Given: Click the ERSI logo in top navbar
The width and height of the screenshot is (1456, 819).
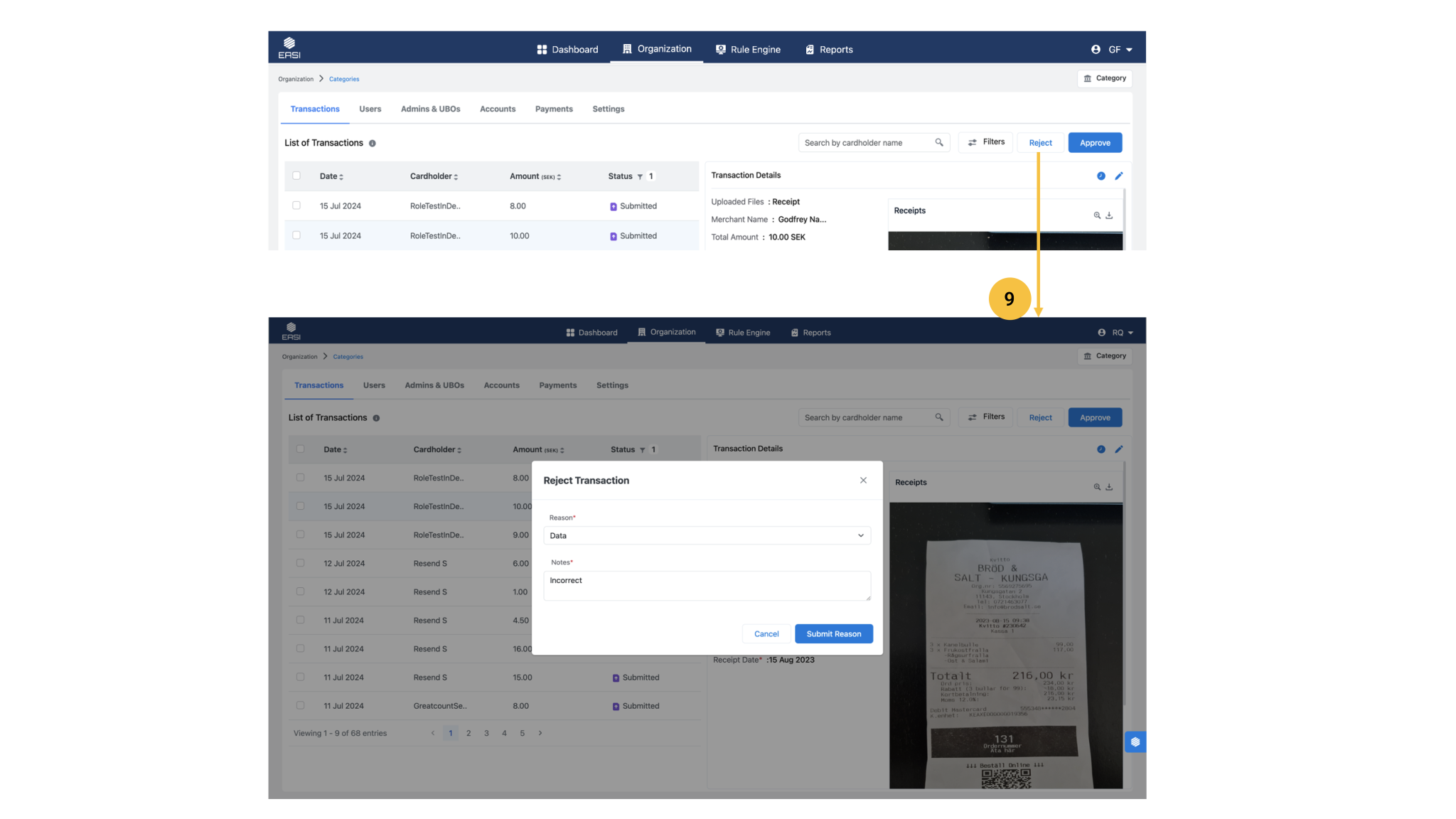Looking at the screenshot, I should pyautogui.click(x=289, y=48).
